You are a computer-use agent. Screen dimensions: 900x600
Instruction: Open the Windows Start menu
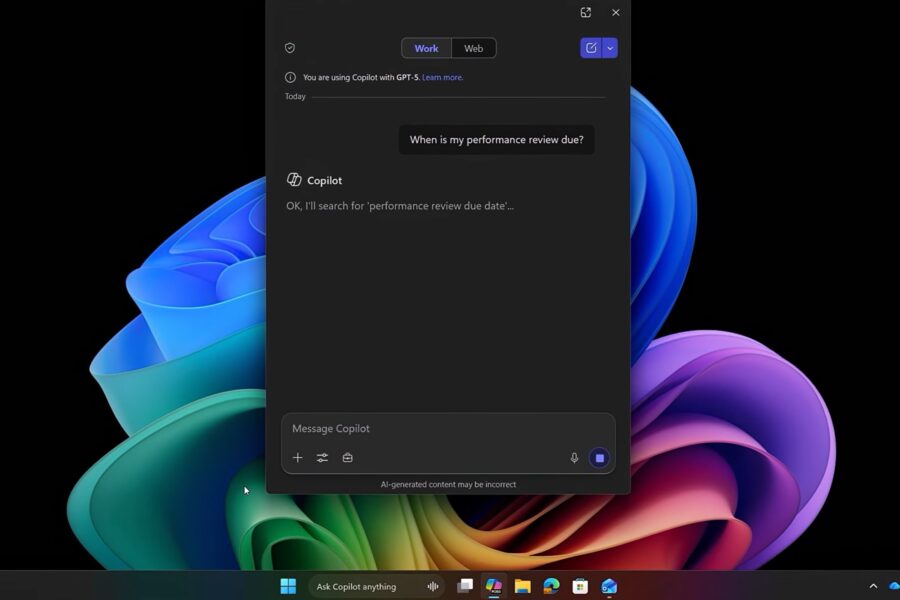coord(288,586)
